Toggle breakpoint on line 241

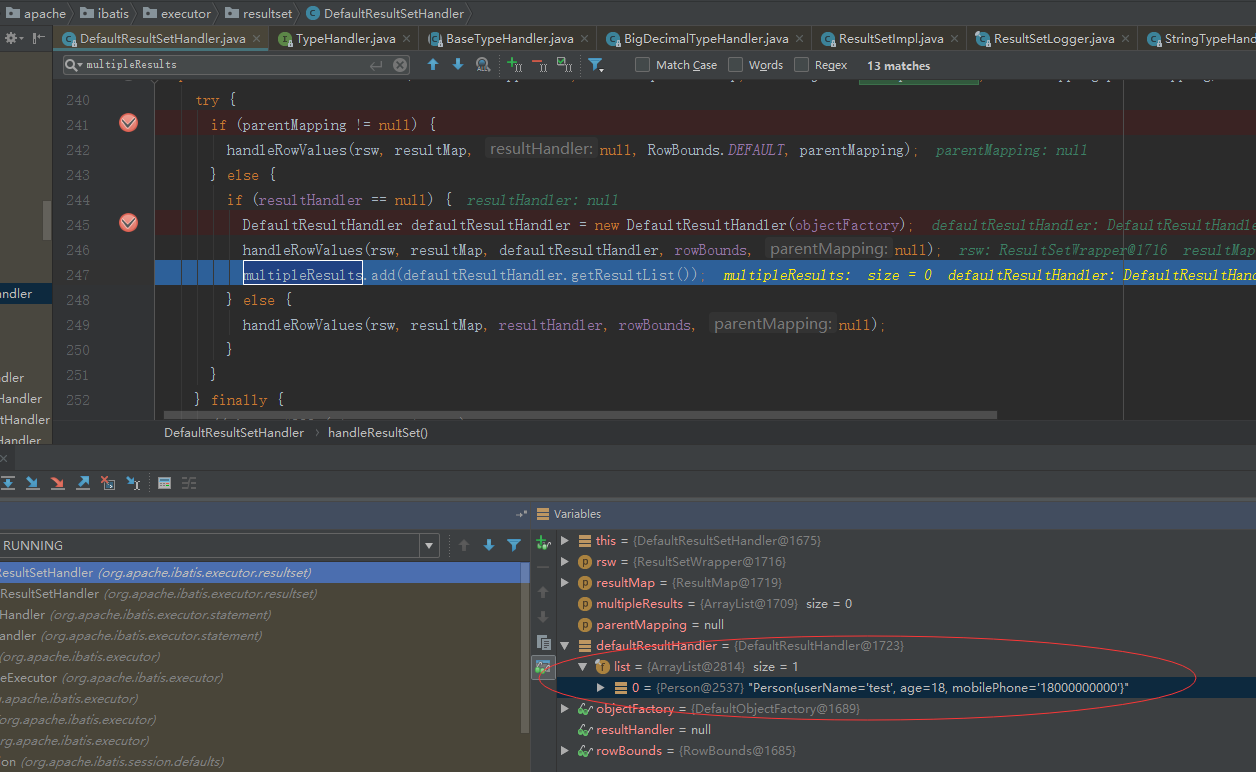click(x=128, y=123)
